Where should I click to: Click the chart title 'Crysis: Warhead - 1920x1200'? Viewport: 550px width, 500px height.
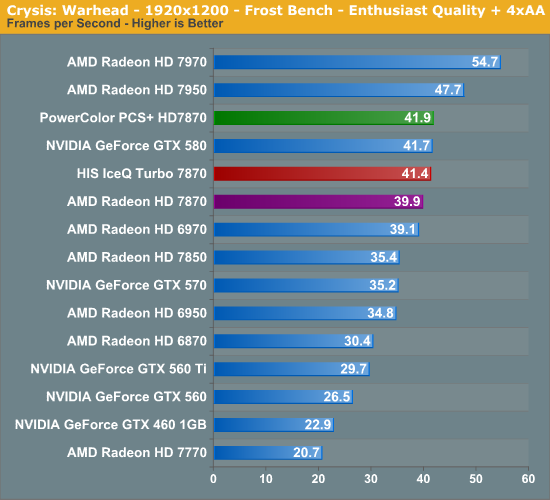pyautogui.click(x=118, y=11)
